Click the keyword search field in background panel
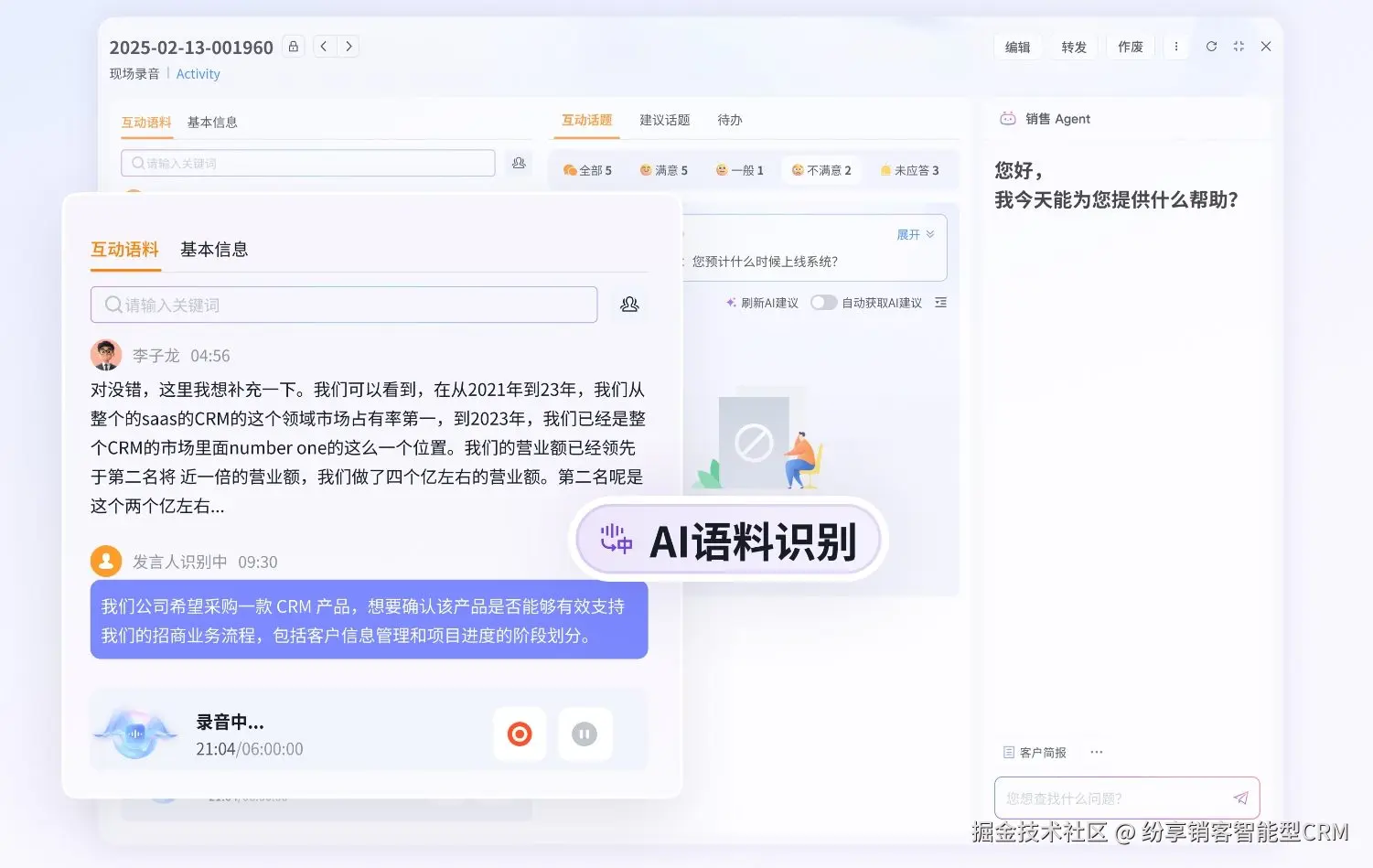 (x=308, y=163)
